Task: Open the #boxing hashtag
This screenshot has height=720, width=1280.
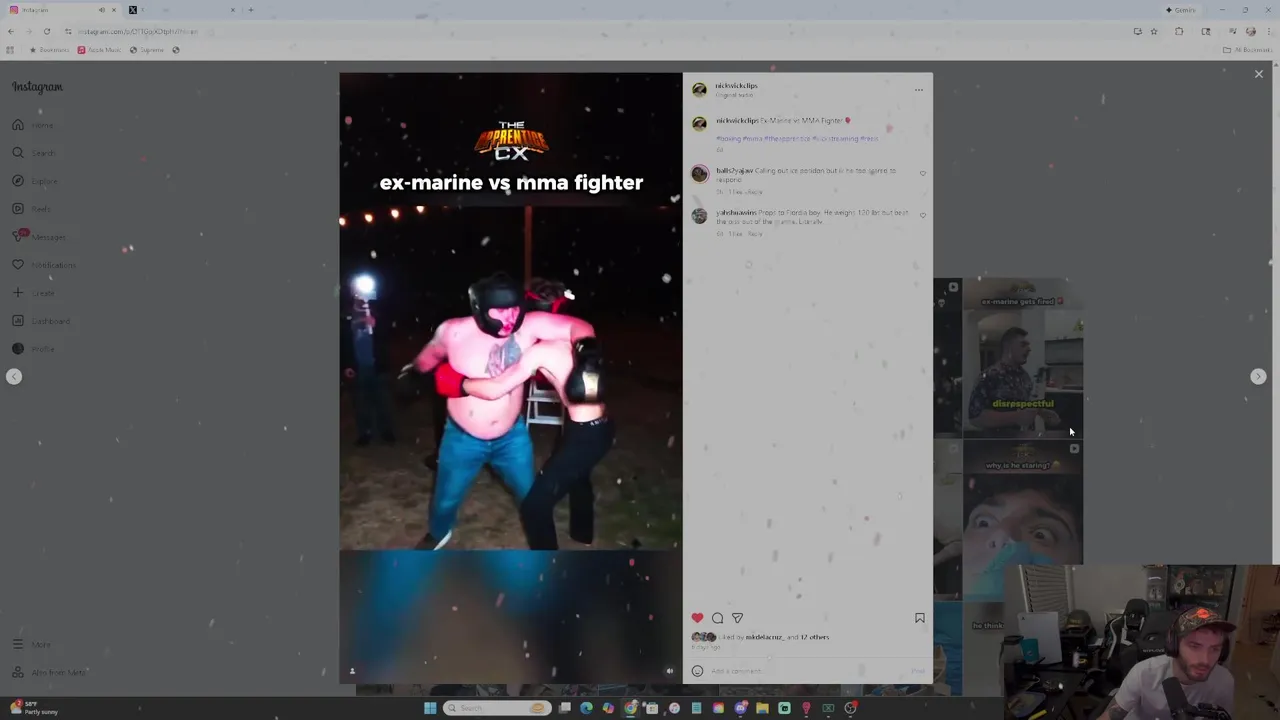Action: [728, 139]
